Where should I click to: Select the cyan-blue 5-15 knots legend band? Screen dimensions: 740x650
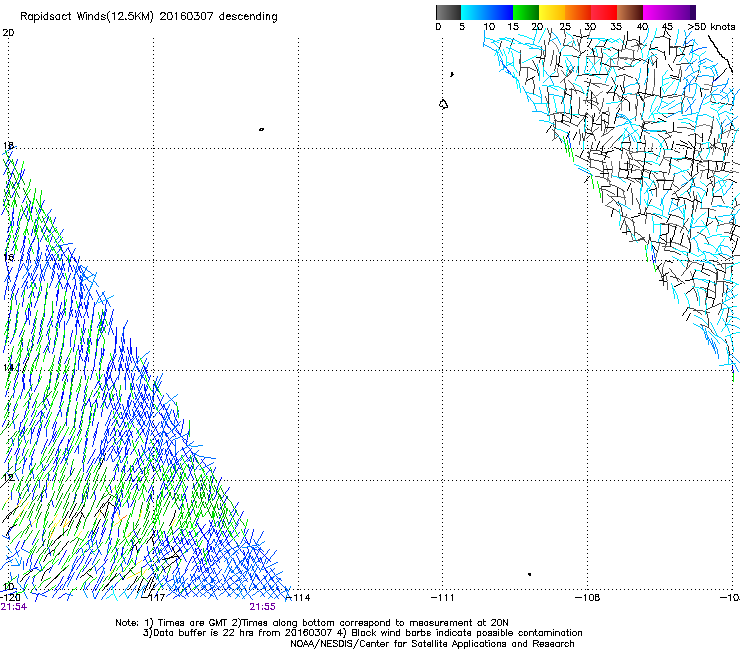click(x=487, y=12)
